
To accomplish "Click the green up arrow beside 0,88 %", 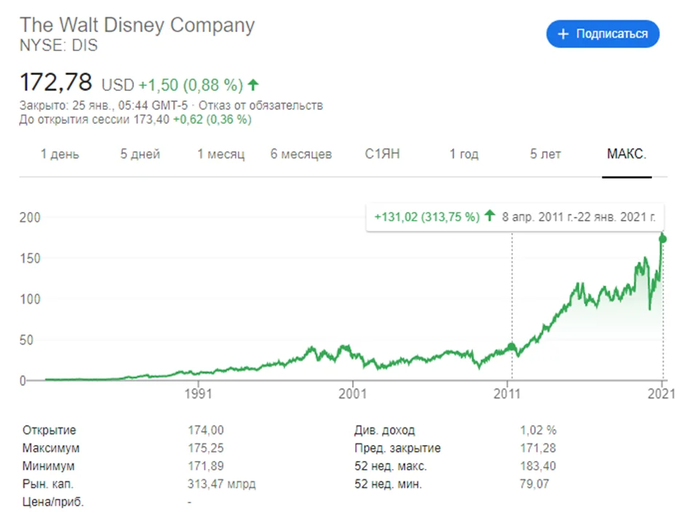I will pos(253,84).
